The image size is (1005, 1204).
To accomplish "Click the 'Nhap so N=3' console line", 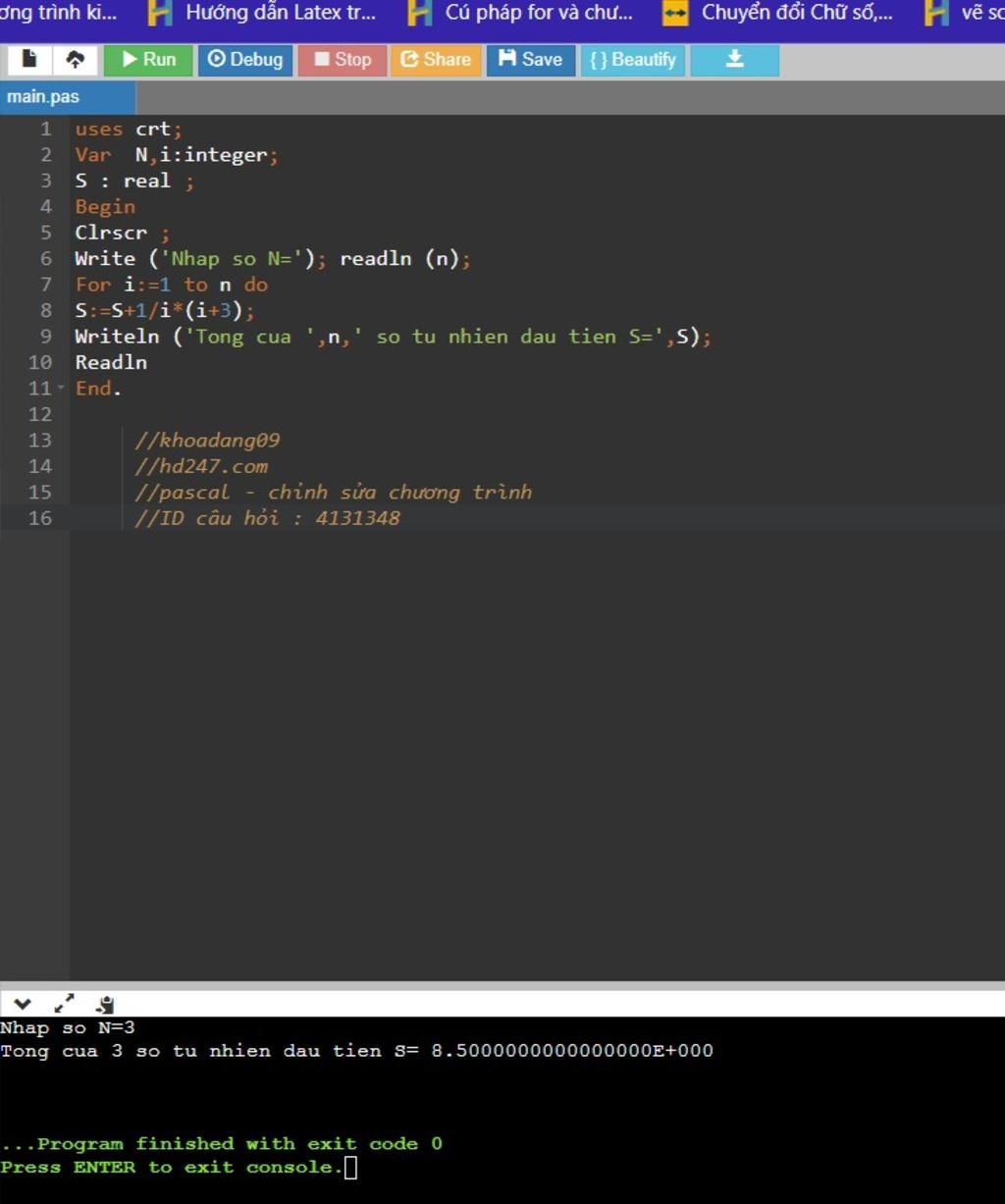I will [x=68, y=1027].
